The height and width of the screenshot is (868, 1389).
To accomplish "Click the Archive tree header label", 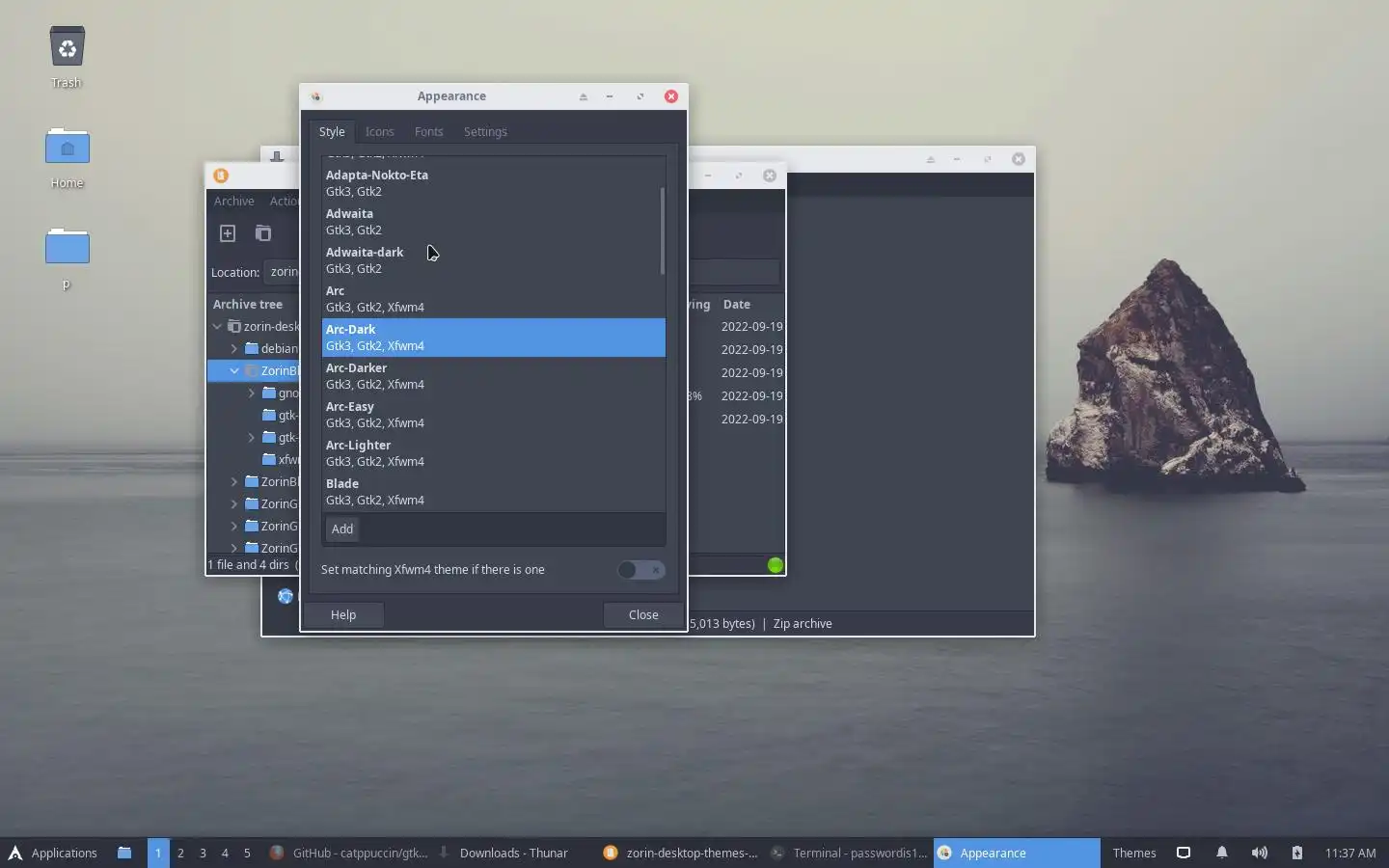I will coord(248,305).
